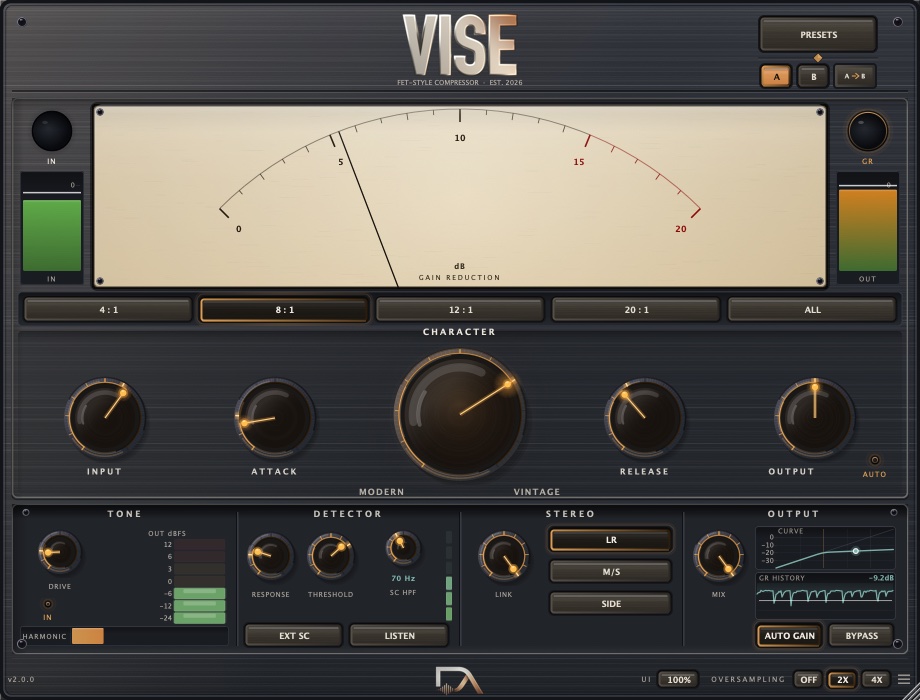The width and height of the screenshot is (920, 700).
Task: Click the compression CURVE display
Action: pos(825,548)
